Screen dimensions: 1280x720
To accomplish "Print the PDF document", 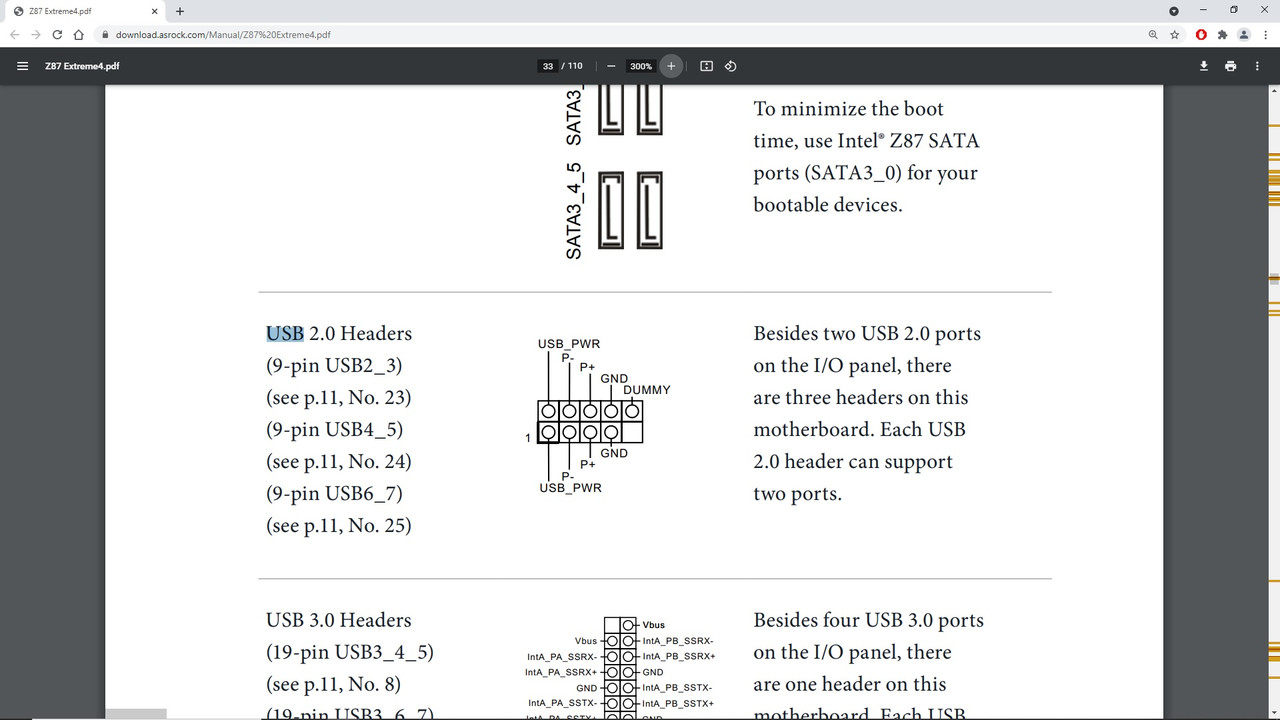I will pos(1230,66).
